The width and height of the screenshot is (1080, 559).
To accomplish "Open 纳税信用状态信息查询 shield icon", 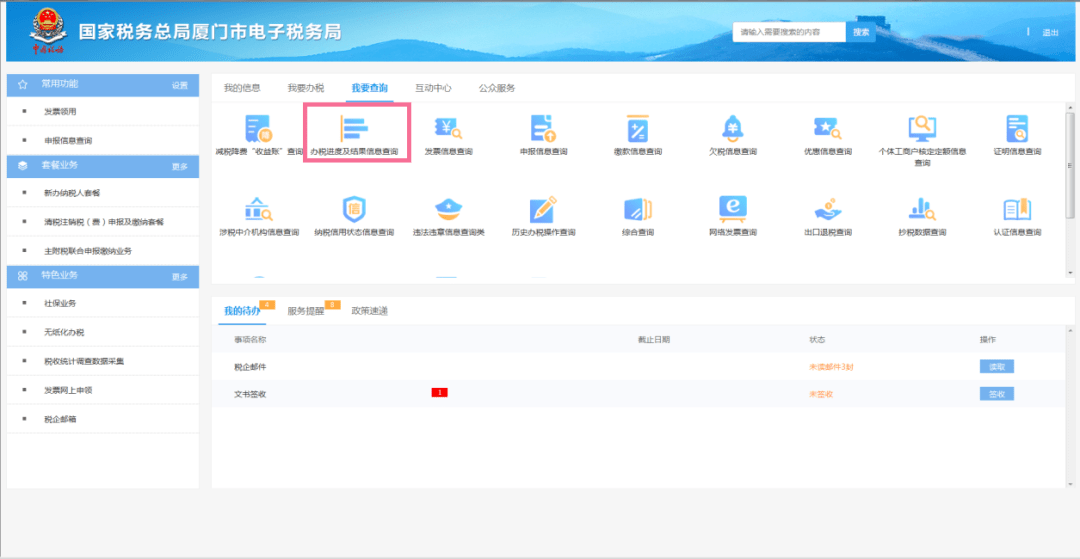I will click(x=354, y=210).
